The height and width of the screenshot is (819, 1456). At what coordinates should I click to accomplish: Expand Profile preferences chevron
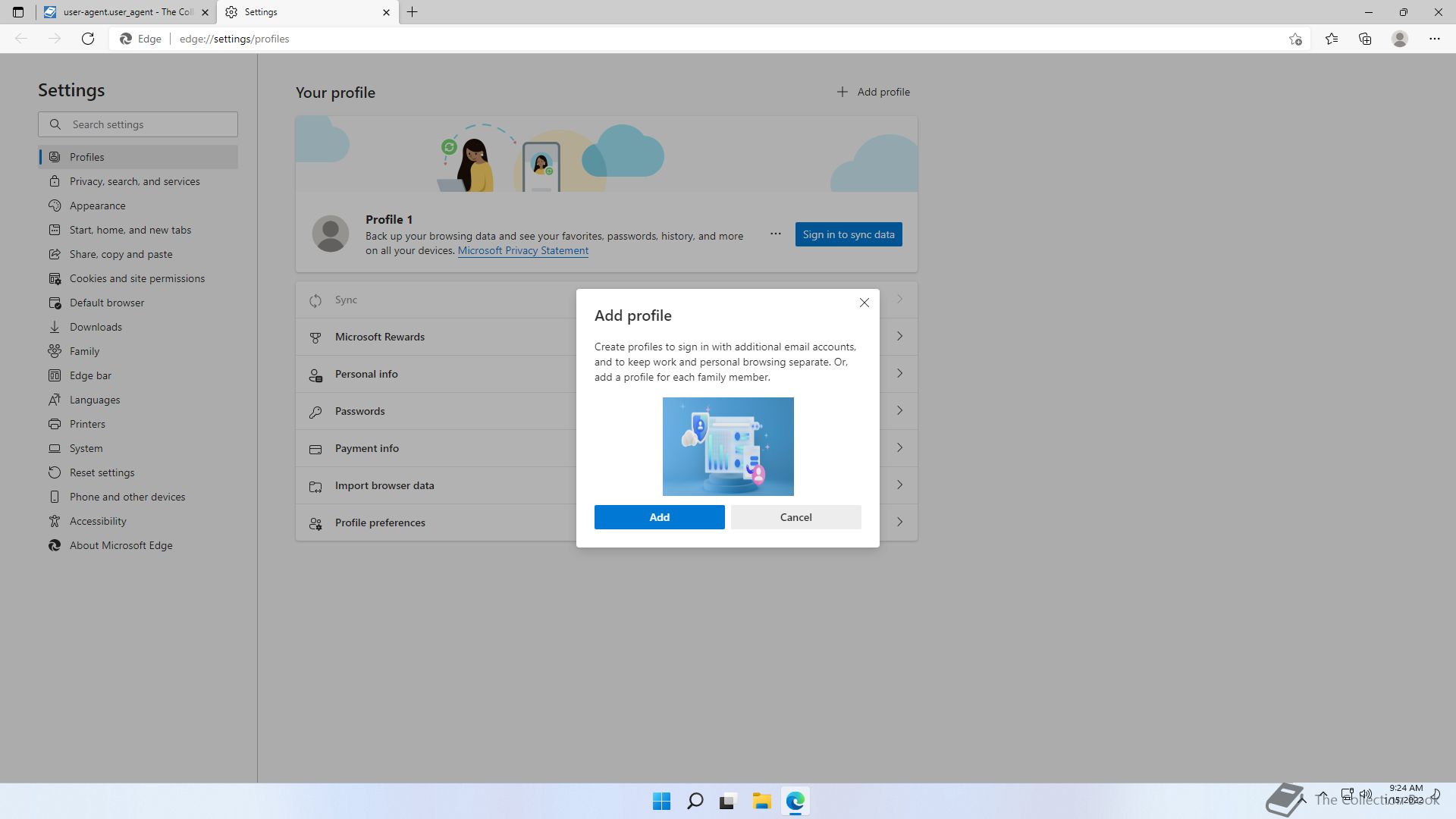pos(899,522)
